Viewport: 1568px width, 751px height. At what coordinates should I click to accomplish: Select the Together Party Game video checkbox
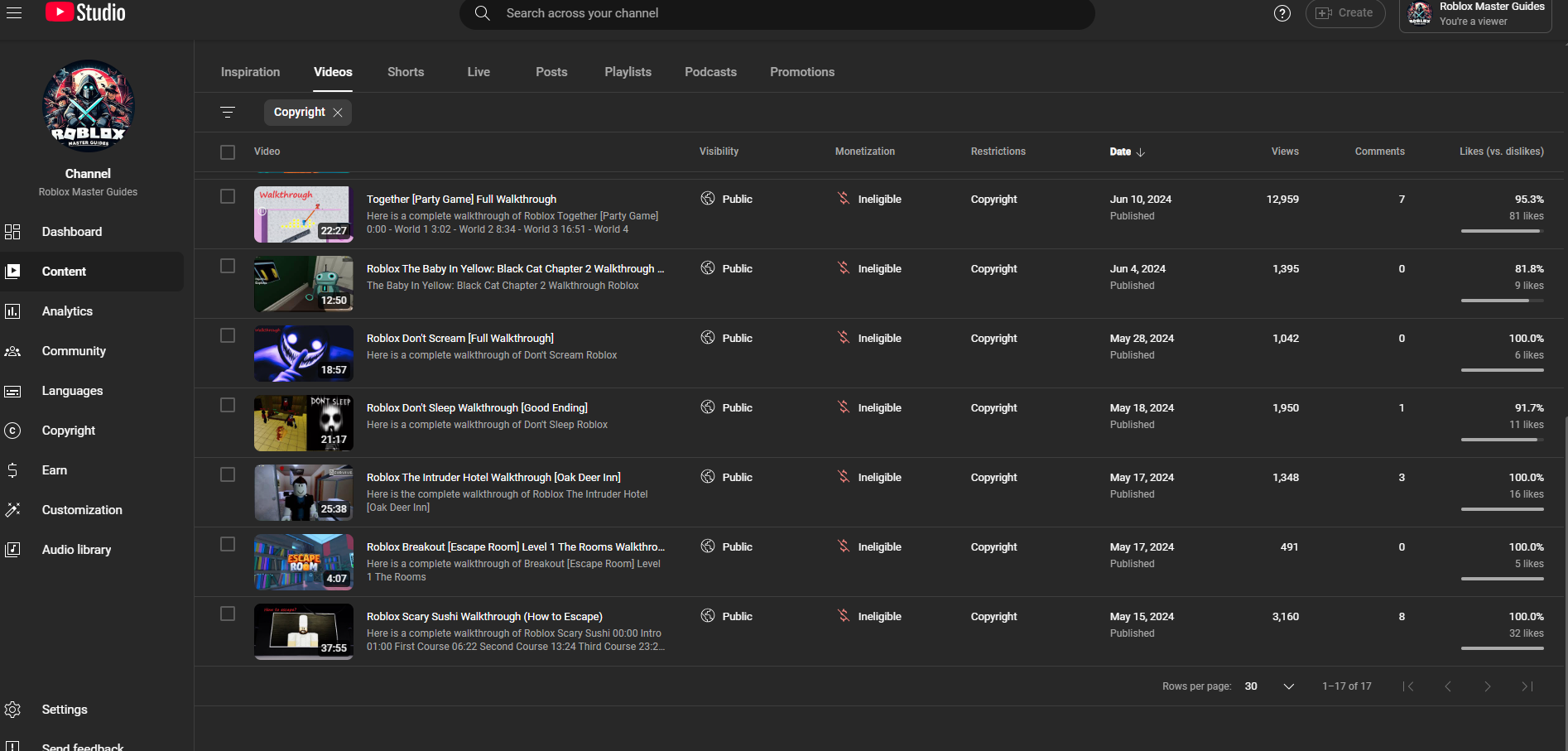point(228,196)
